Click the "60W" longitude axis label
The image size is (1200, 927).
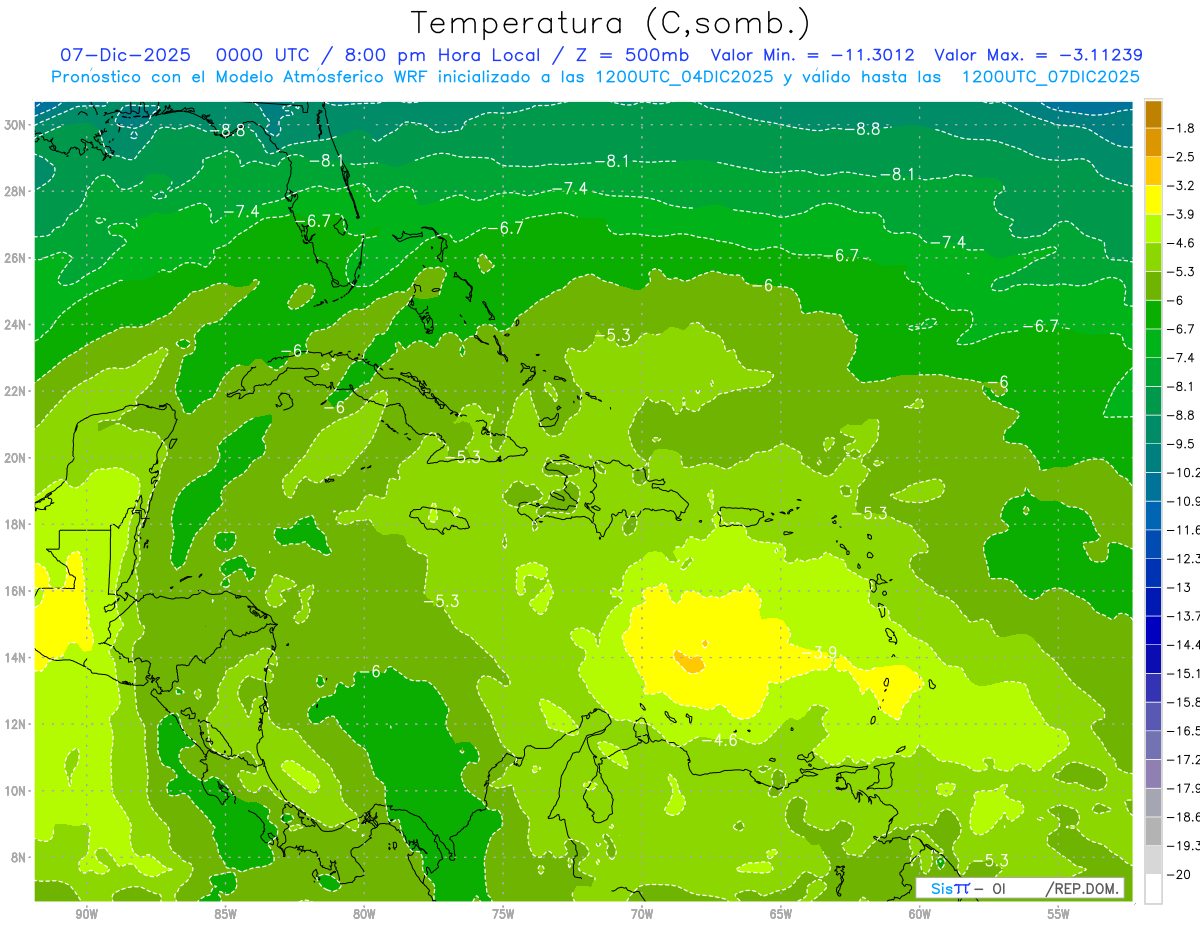pos(920,914)
